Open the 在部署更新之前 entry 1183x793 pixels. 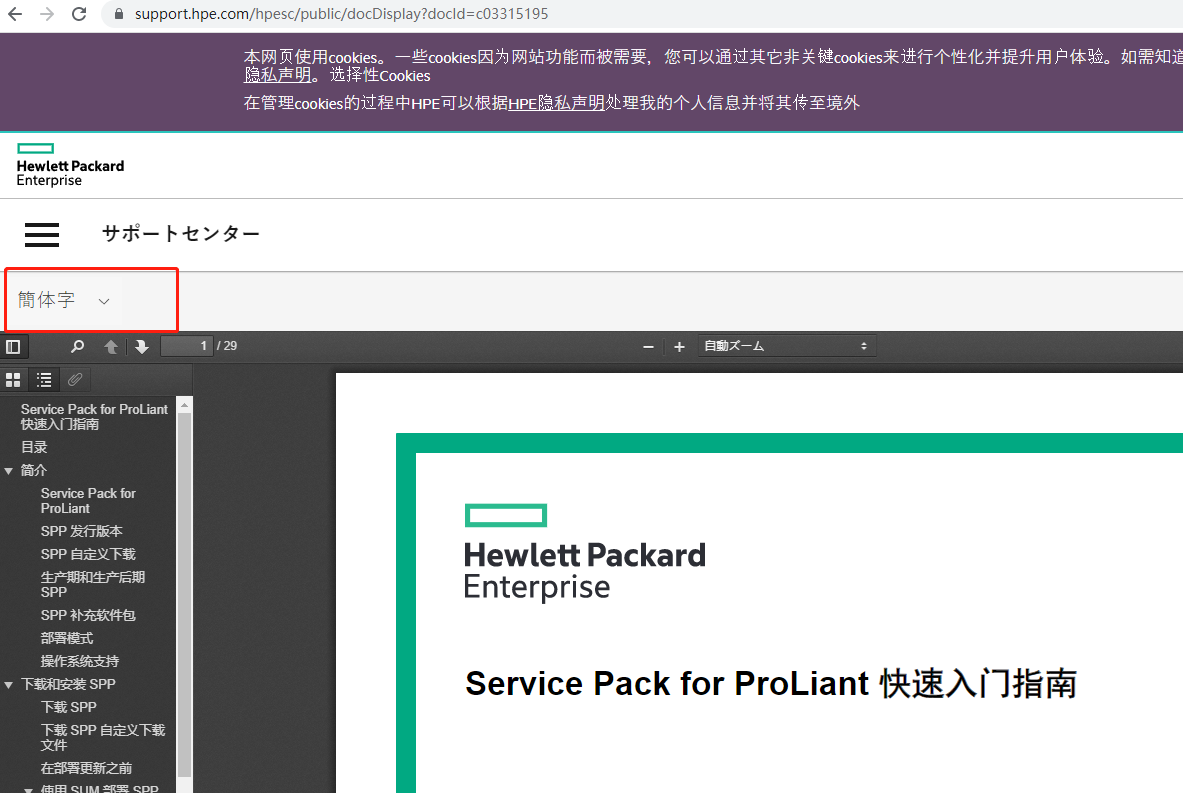click(86, 768)
